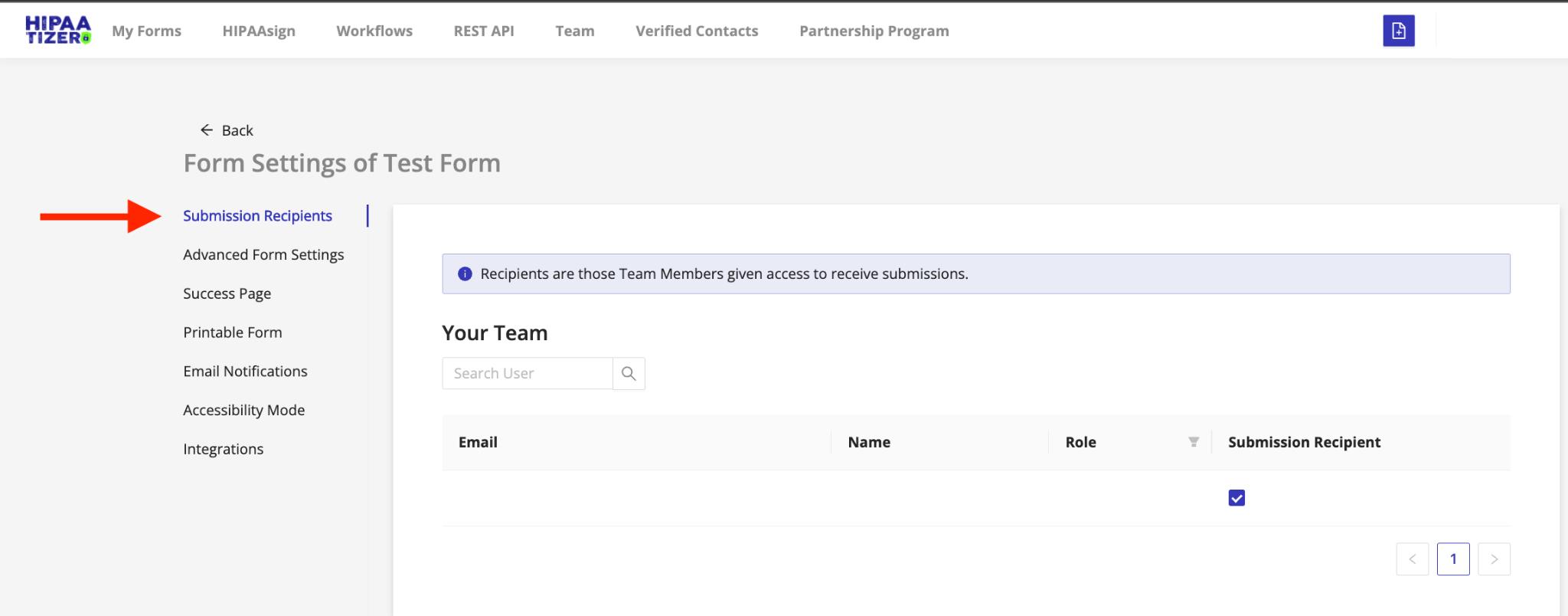Select Printable Form tab
The height and width of the screenshot is (616, 1568).
tap(233, 333)
